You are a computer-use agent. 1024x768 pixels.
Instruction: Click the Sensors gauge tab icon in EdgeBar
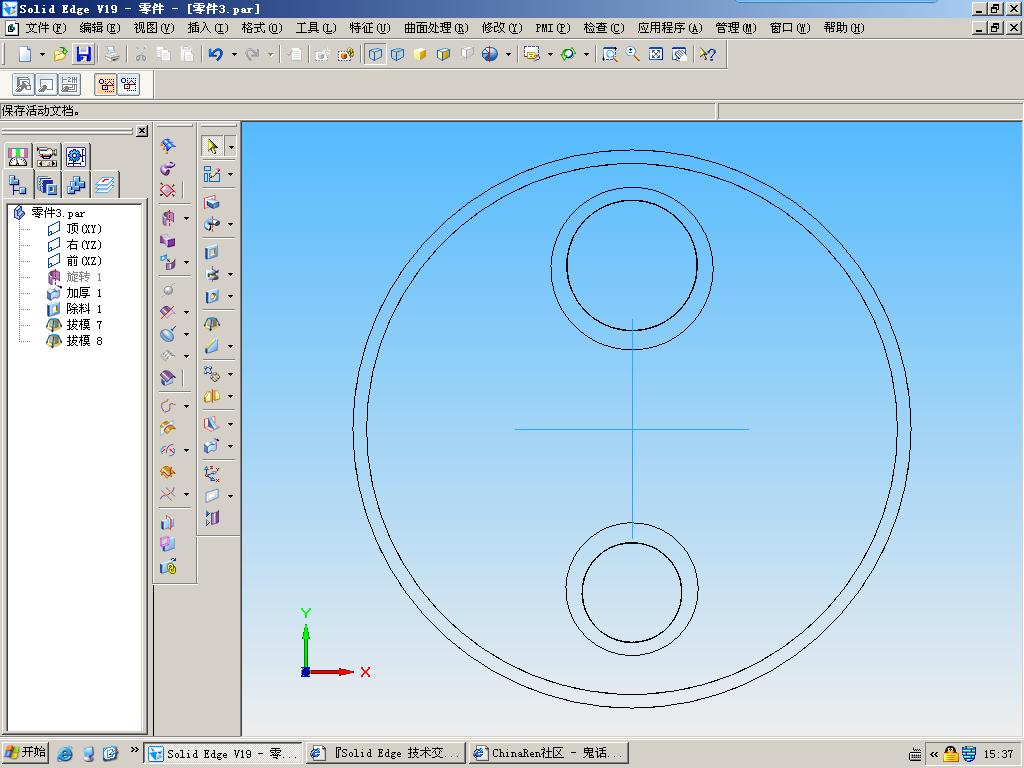18,157
